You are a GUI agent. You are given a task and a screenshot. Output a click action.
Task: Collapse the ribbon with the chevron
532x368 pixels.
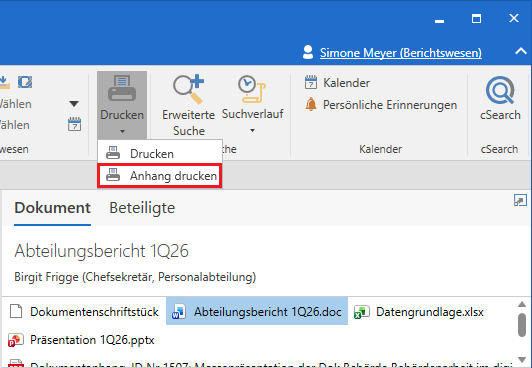(x=521, y=52)
